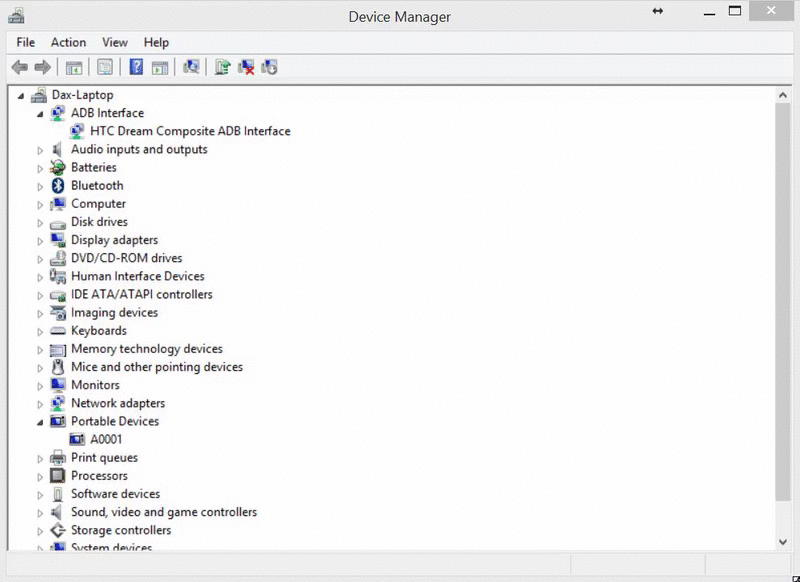Click the Processors chip icon
The height and width of the screenshot is (582, 800).
pos(58,475)
